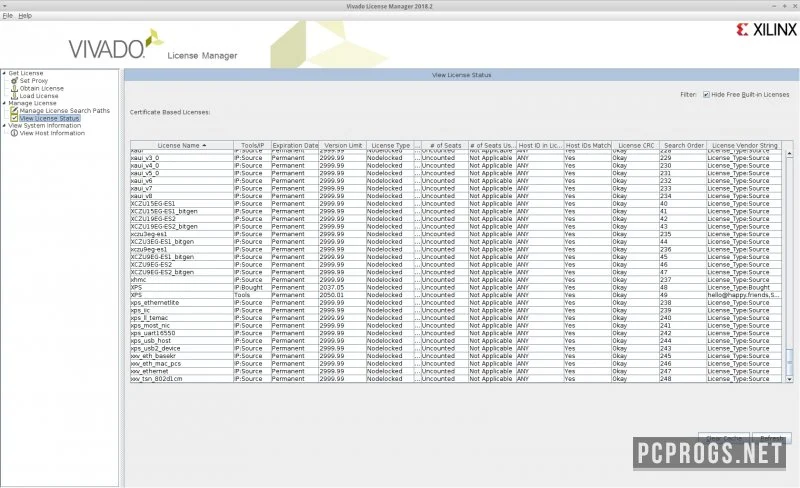800x488 pixels.
Task: Click search order cell 235
Action: tap(684, 234)
